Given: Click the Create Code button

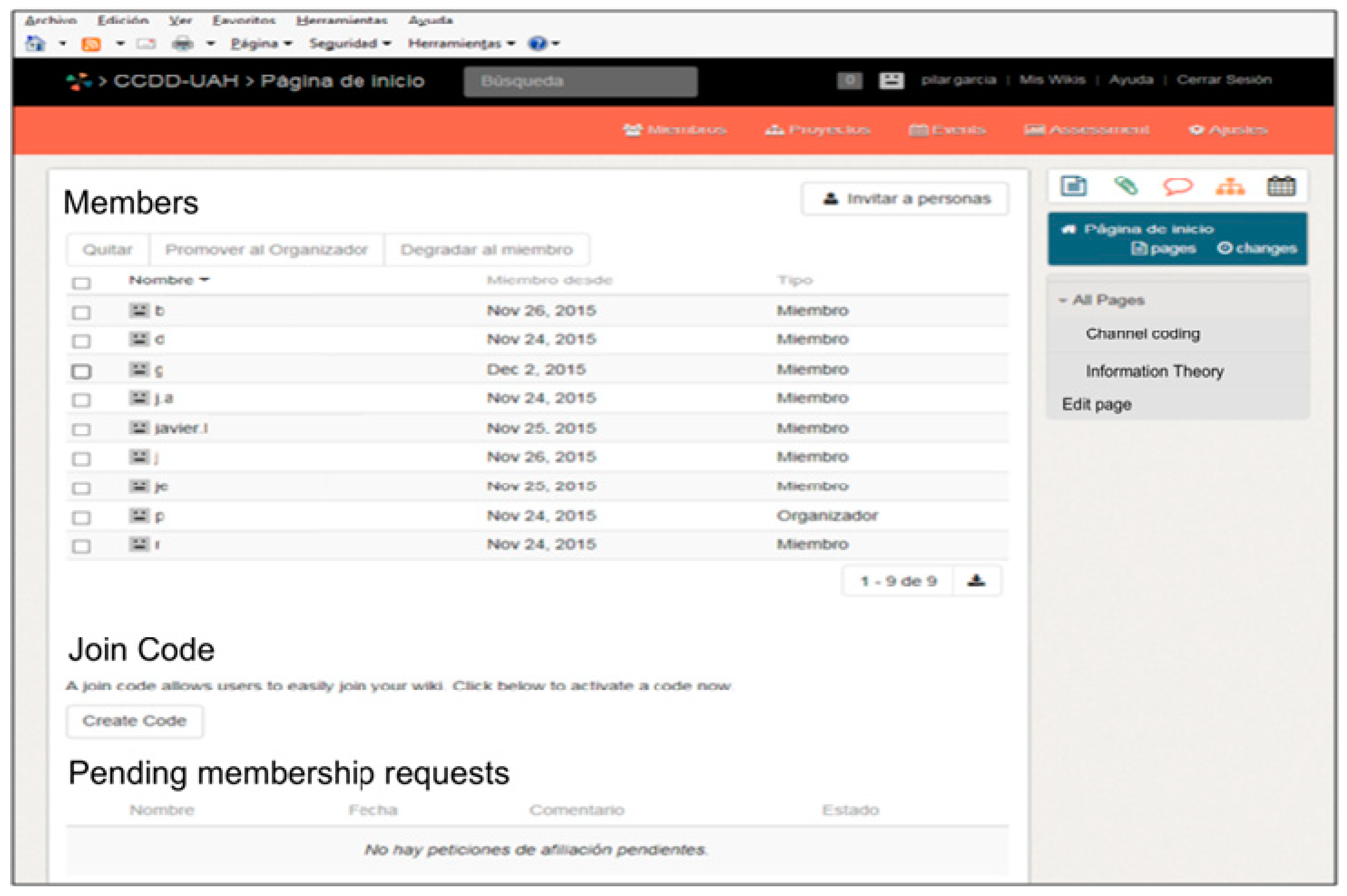Looking at the screenshot, I should click(134, 721).
